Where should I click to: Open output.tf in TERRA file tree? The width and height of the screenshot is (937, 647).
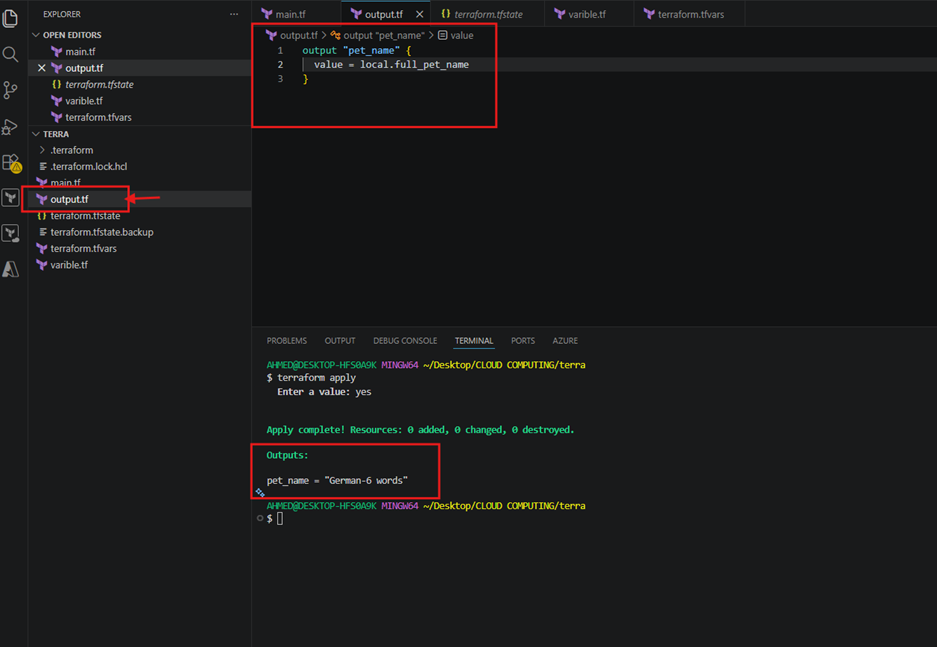pyautogui.click(x=140, y=200)
